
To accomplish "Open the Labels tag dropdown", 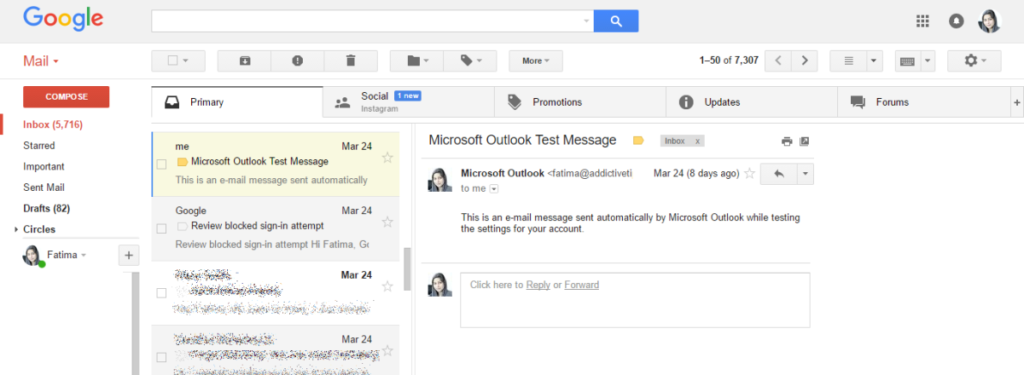I will click(470, 61).
